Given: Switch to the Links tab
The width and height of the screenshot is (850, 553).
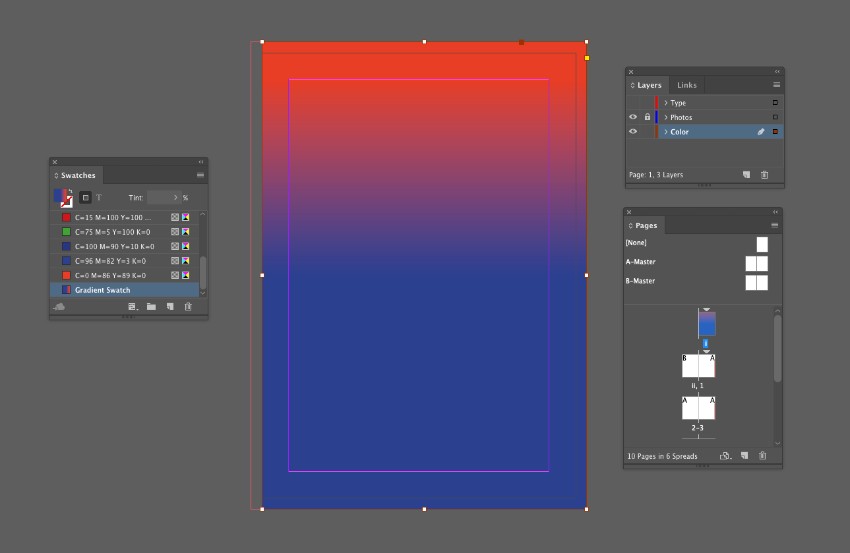Looking at the screenshot, I should 687,85.
